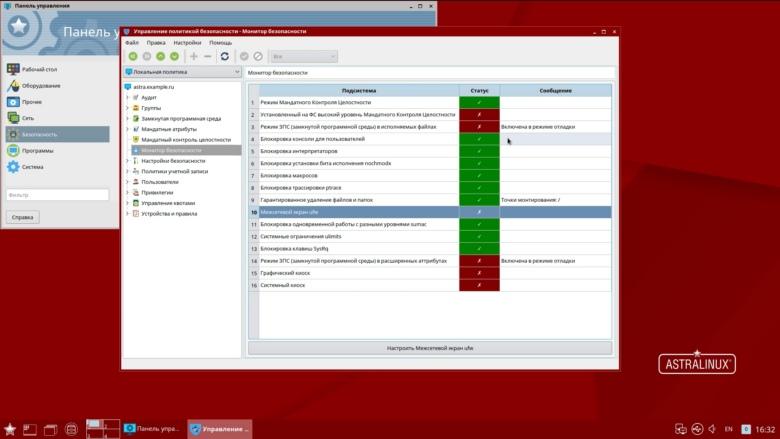The width and height of the screenshot is (780, 439).
Task: Click the volume speaker tray icon
Action: 712,429
